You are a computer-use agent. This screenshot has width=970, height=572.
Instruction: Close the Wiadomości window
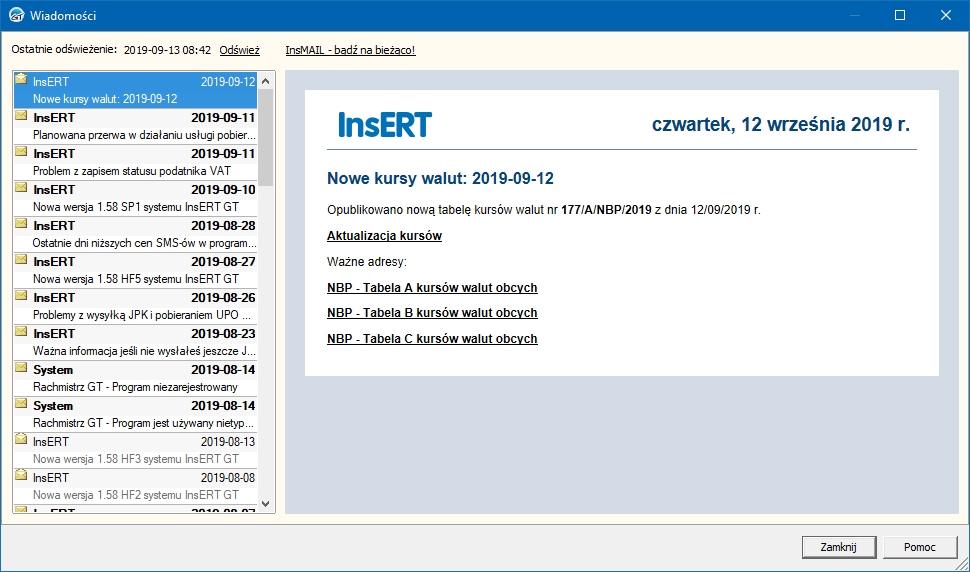click(946, 15)
